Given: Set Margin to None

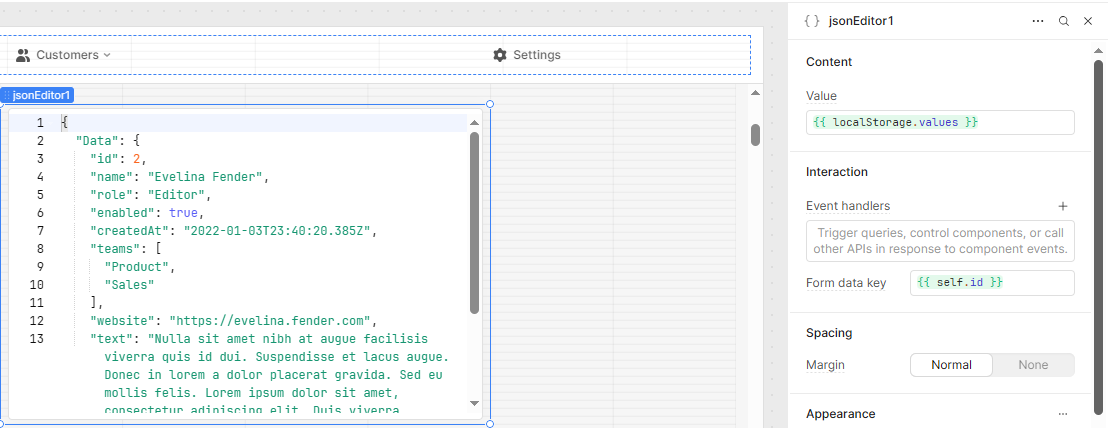Looking at the screenshot, I should [1033, 365].
